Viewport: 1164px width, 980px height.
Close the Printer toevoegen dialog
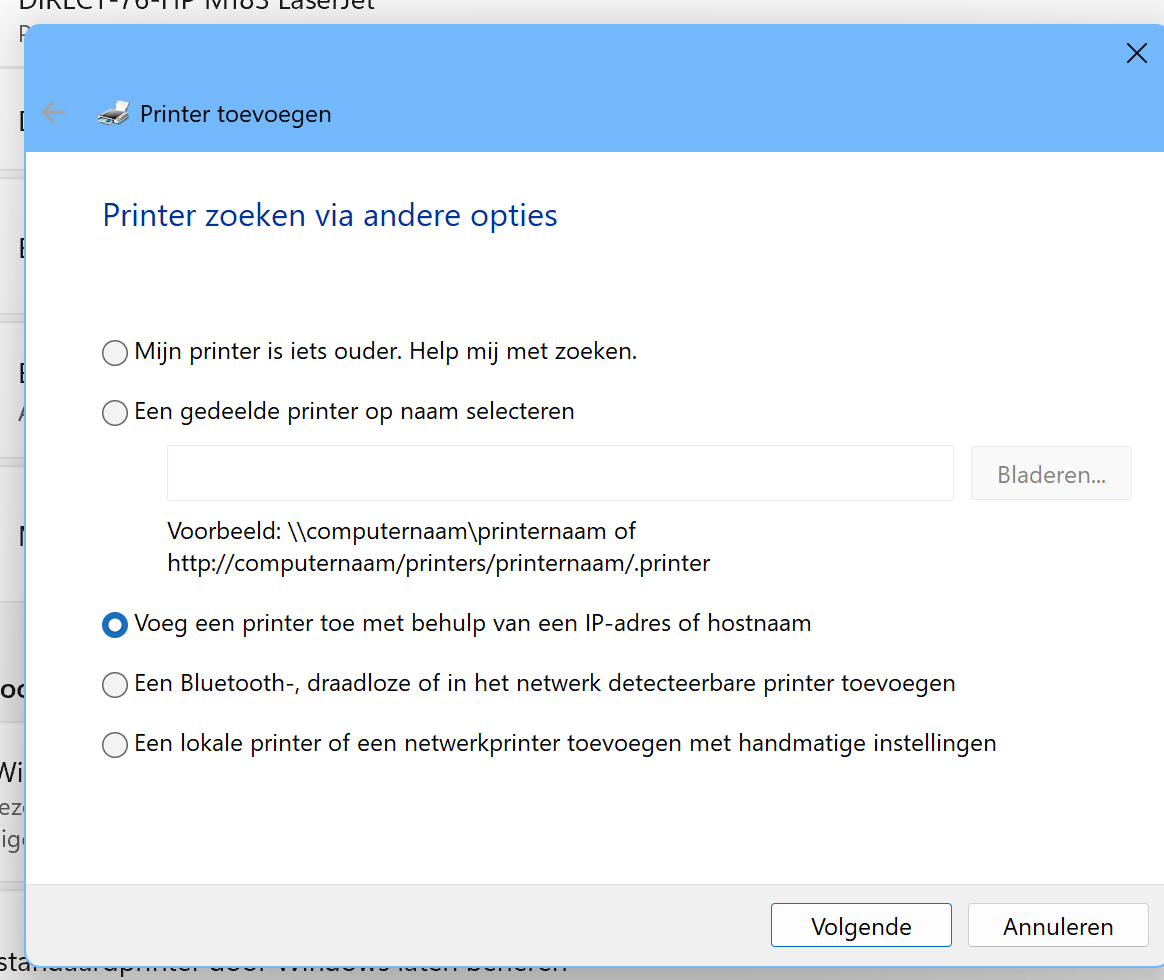[1136, 54]
